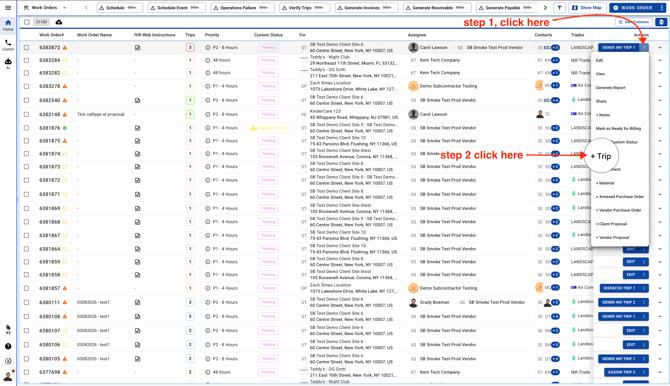The width and height of the screenshot is (670, 386).
Task: Expand row 6381874 with its chevron
Action: [x=660, y=153]
